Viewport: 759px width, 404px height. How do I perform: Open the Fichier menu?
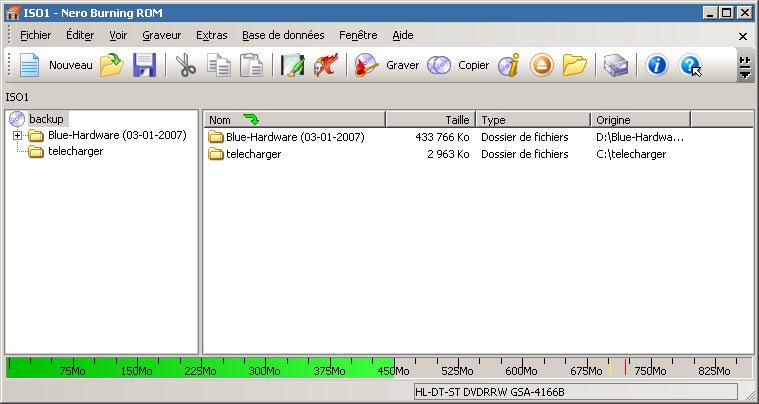(x=35, y=35)
